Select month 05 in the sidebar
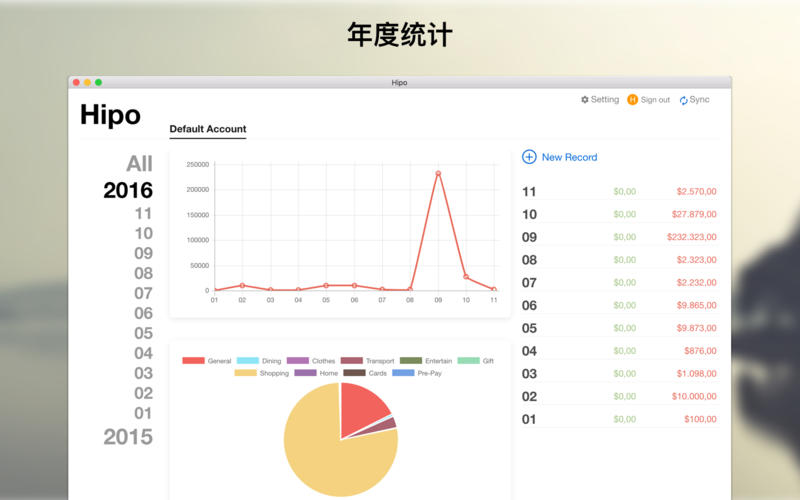 point(143,333)
